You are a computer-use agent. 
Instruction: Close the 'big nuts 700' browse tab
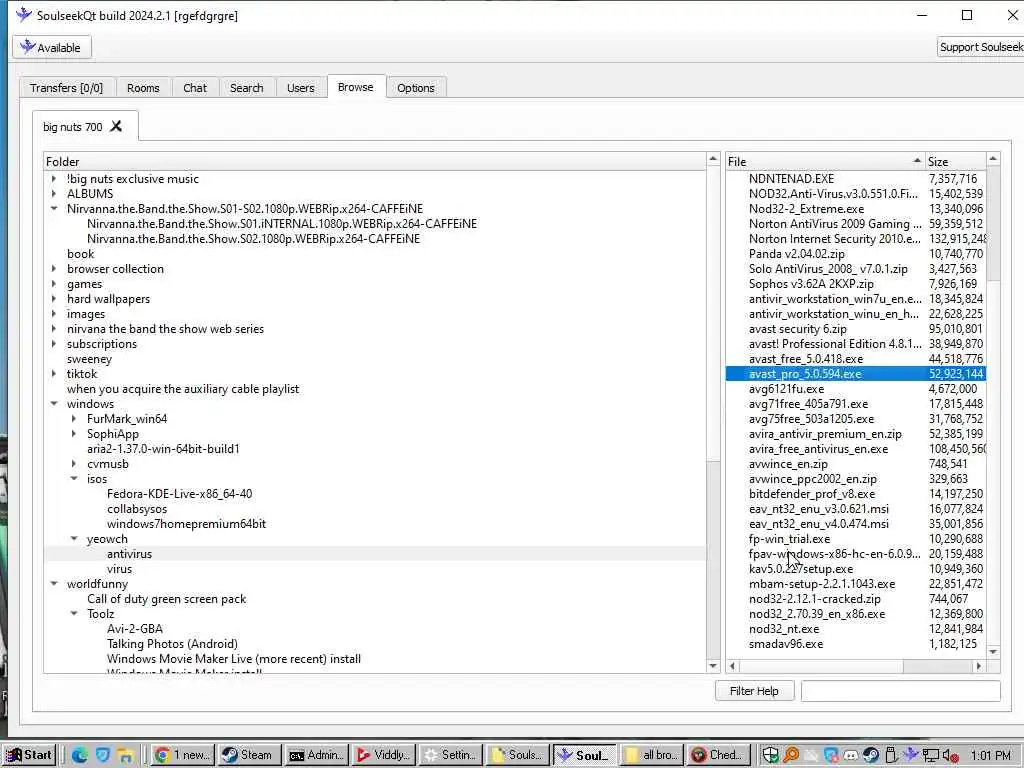pos(116,126)
